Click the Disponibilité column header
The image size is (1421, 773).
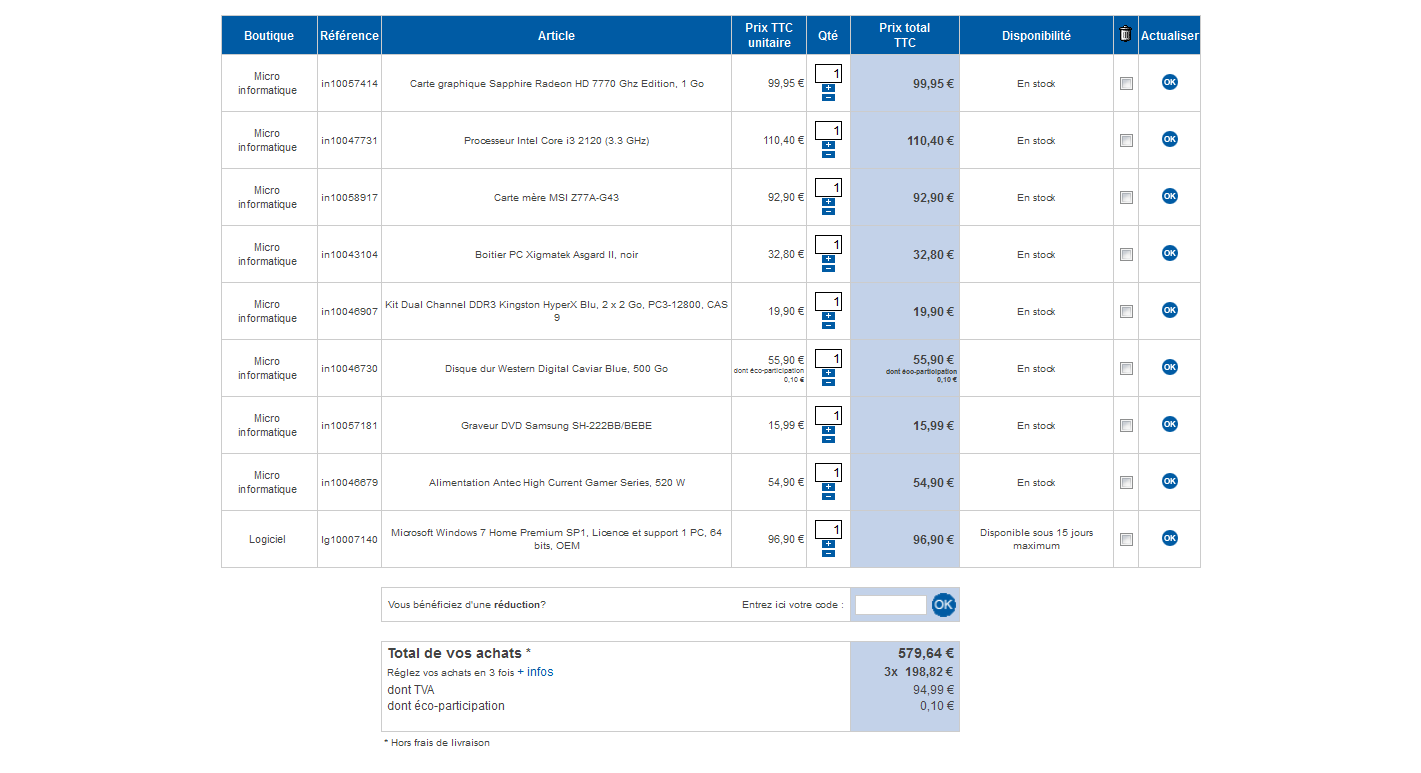pyautogui.click(x=1036, y=36)
